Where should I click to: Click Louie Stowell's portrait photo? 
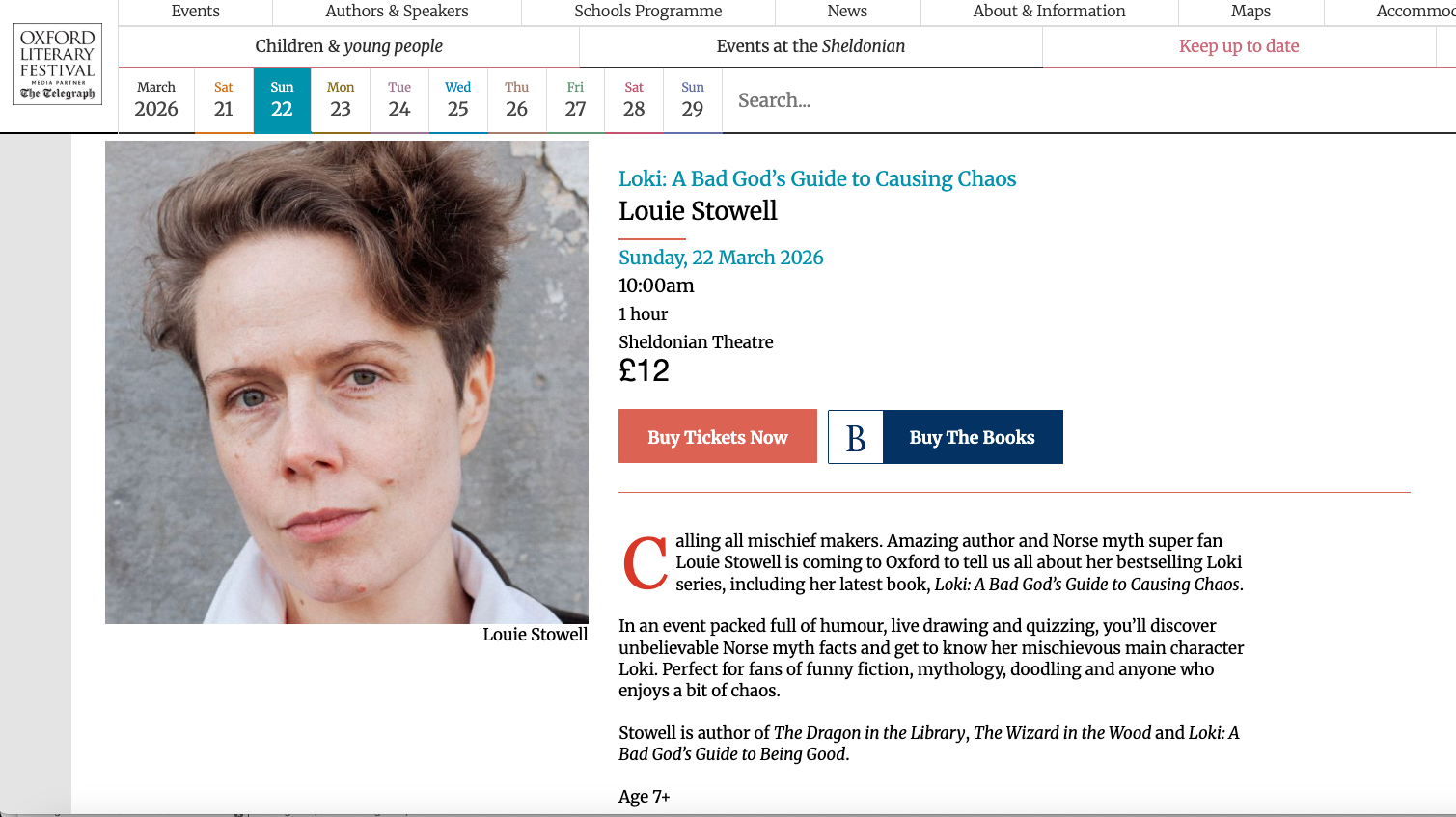(x=346, y=382)
